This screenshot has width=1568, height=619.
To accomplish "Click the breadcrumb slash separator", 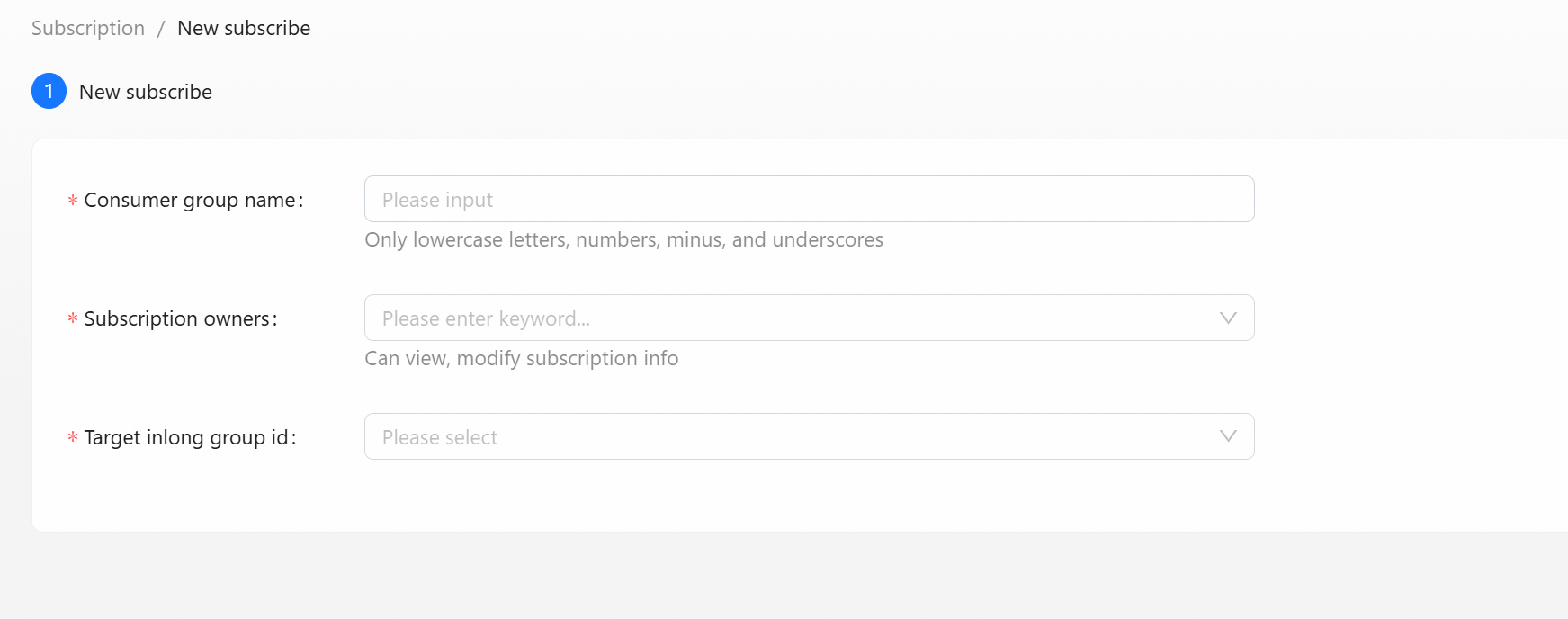I will tap(160, 29).
